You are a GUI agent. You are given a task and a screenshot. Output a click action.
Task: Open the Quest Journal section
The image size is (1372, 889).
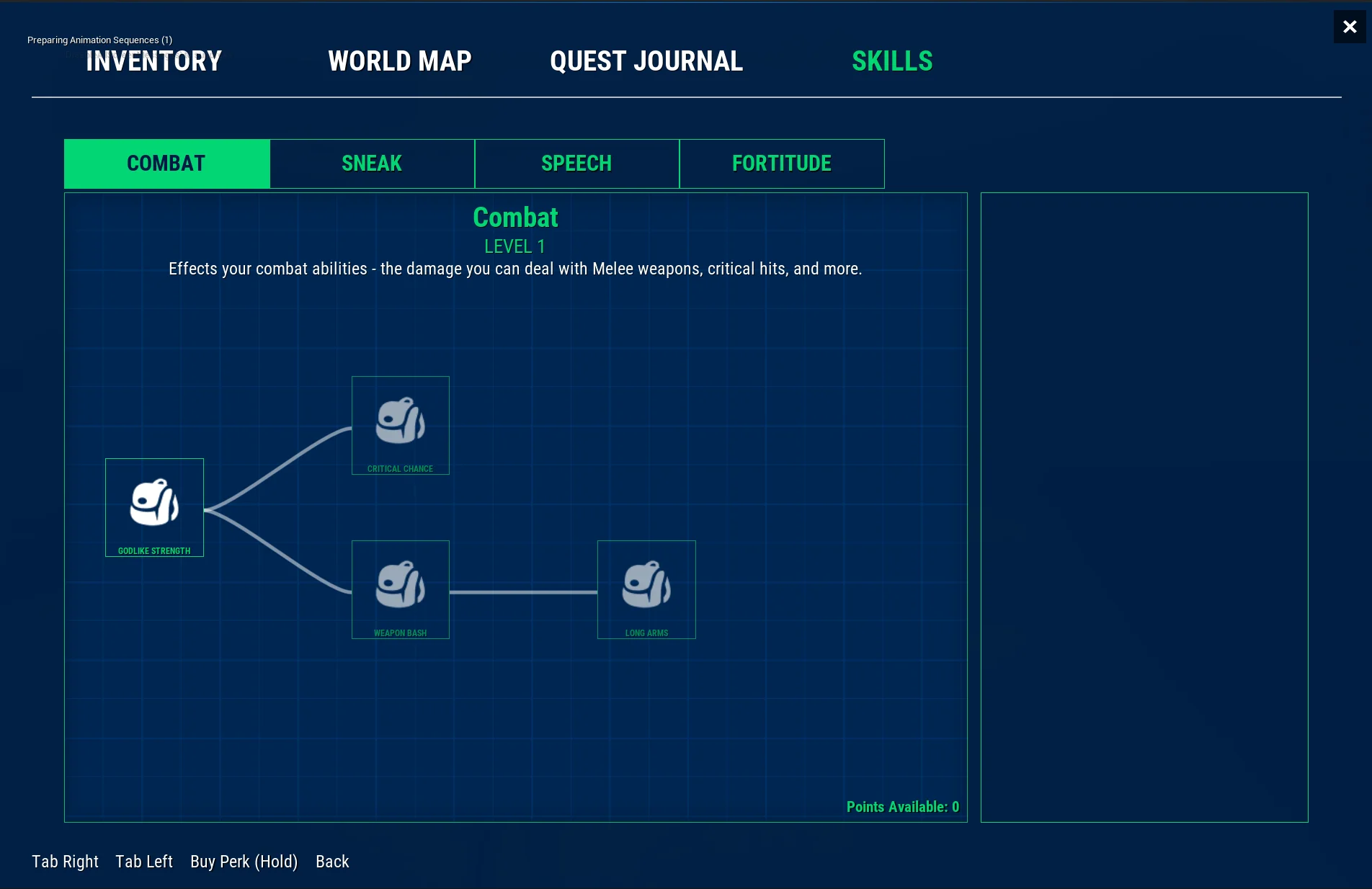click(646, 61)
